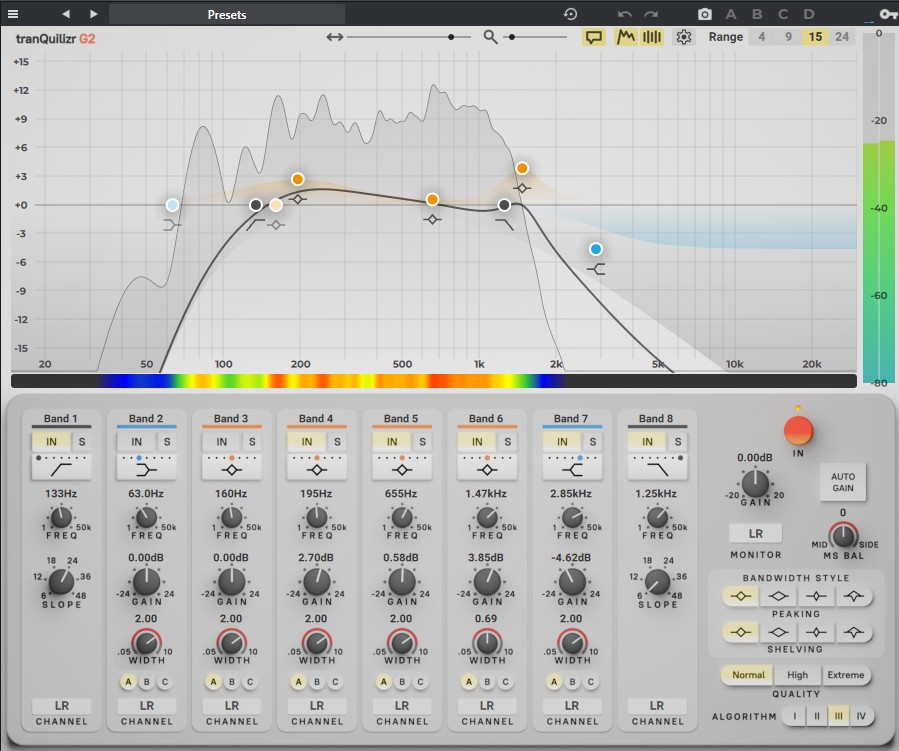Click the LR monitor button

756,534
